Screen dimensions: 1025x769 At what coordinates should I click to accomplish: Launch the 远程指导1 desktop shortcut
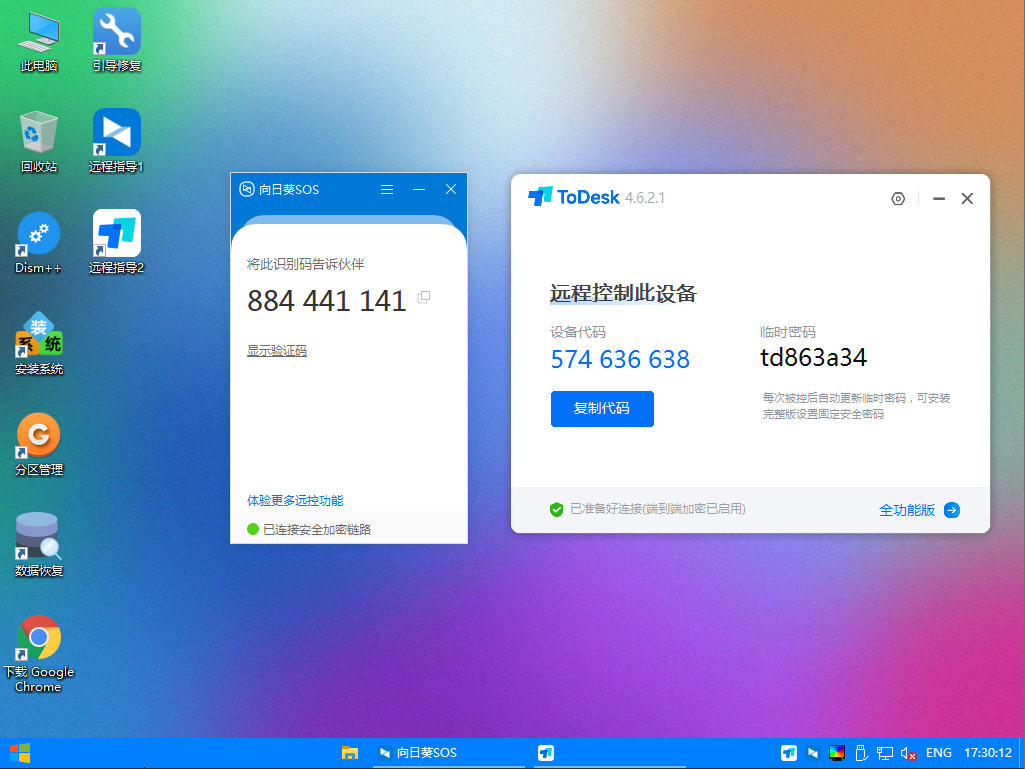116,142
